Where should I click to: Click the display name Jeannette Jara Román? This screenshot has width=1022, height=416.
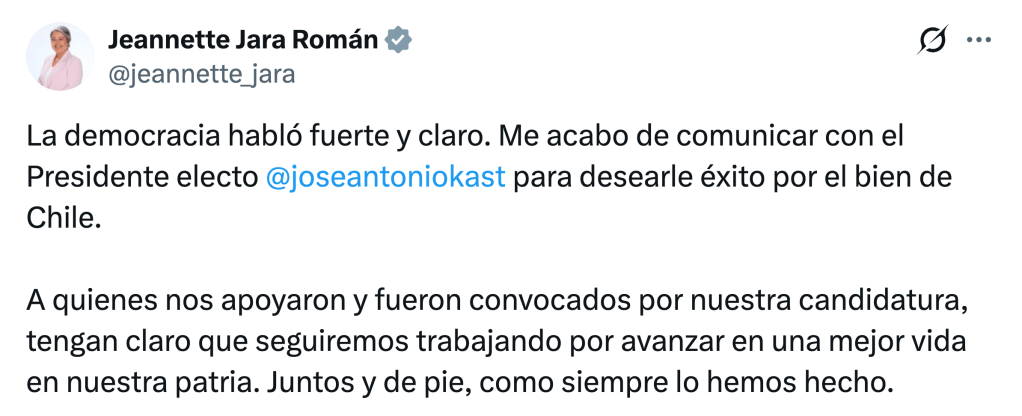tap(243, 40)
